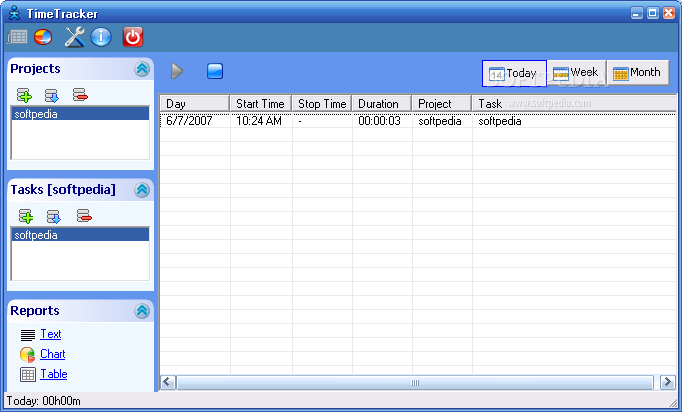
Task: Open the Text report link
Action: (x=51, y=334)
